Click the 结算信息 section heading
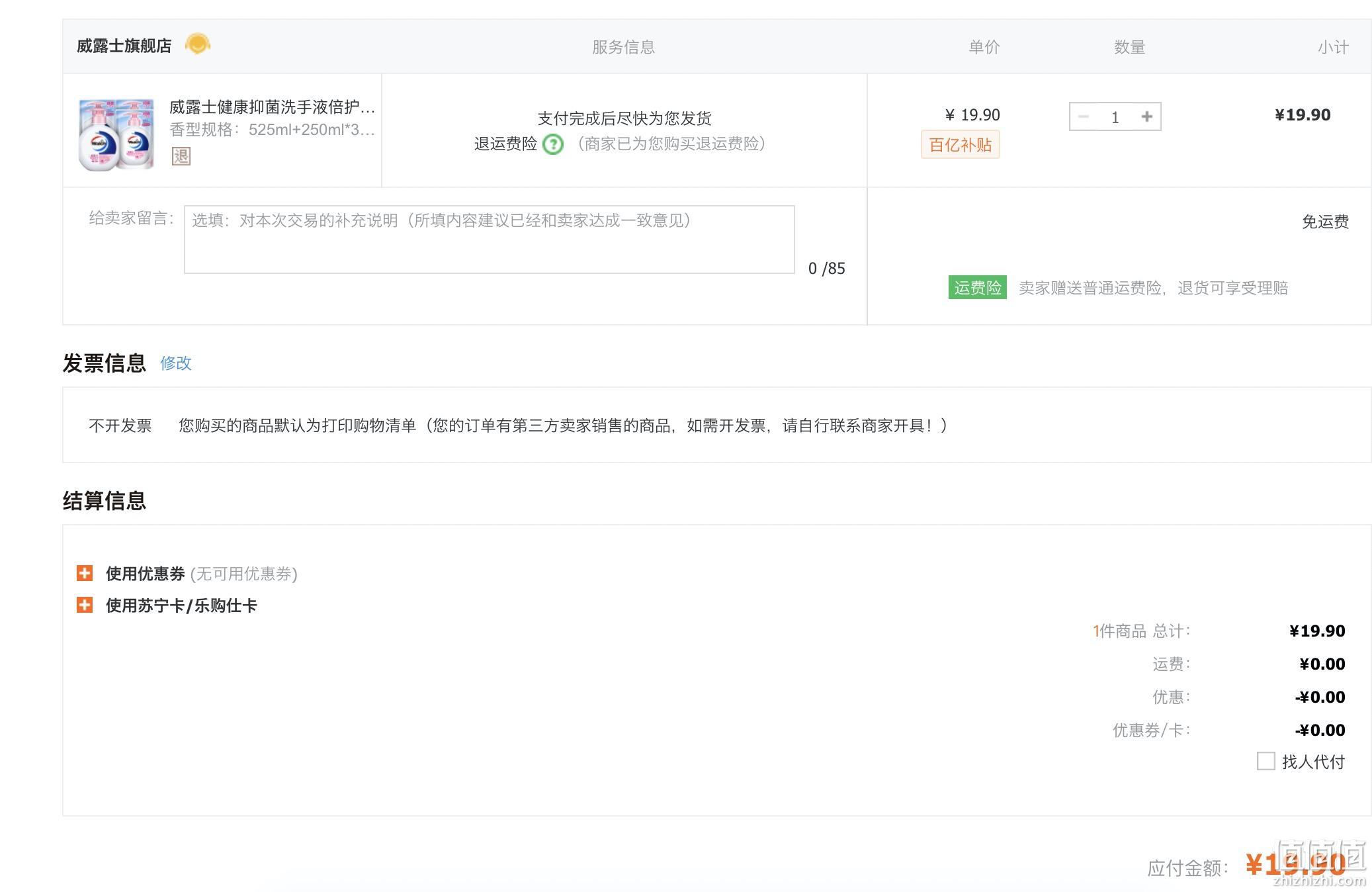This screenshot has height=892, width=1372. [x=104, y=500]
